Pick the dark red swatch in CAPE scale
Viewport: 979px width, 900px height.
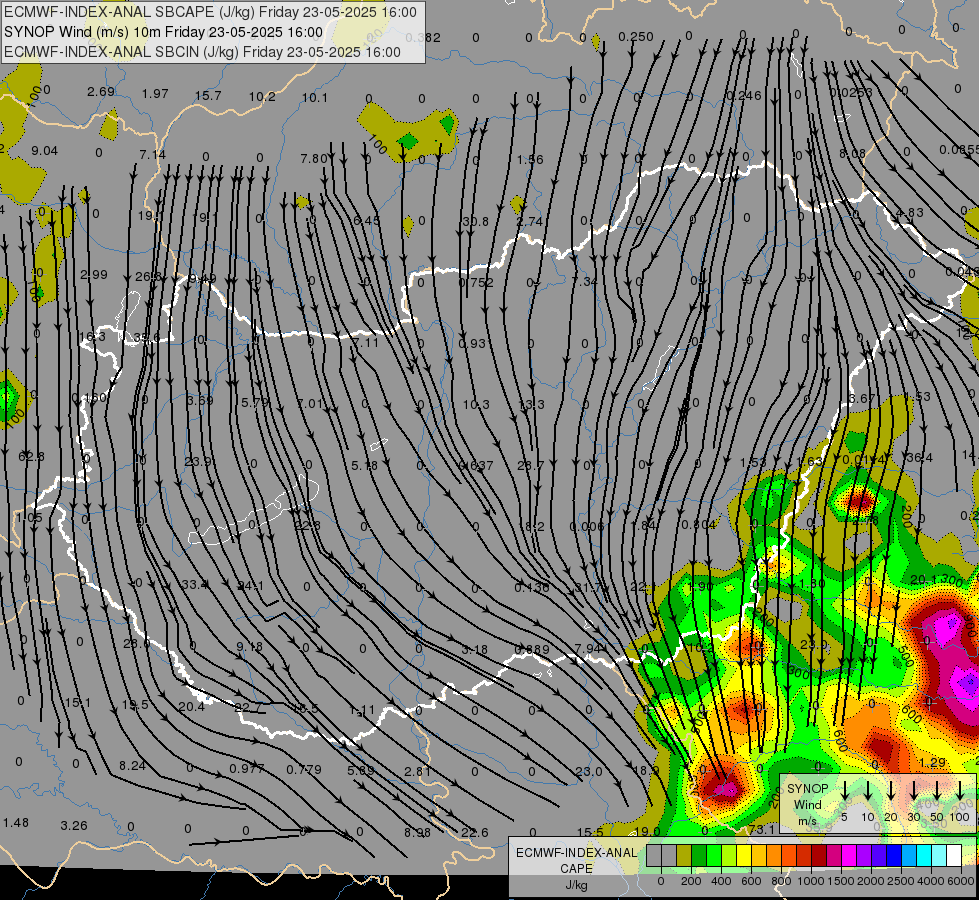point(819,856)
